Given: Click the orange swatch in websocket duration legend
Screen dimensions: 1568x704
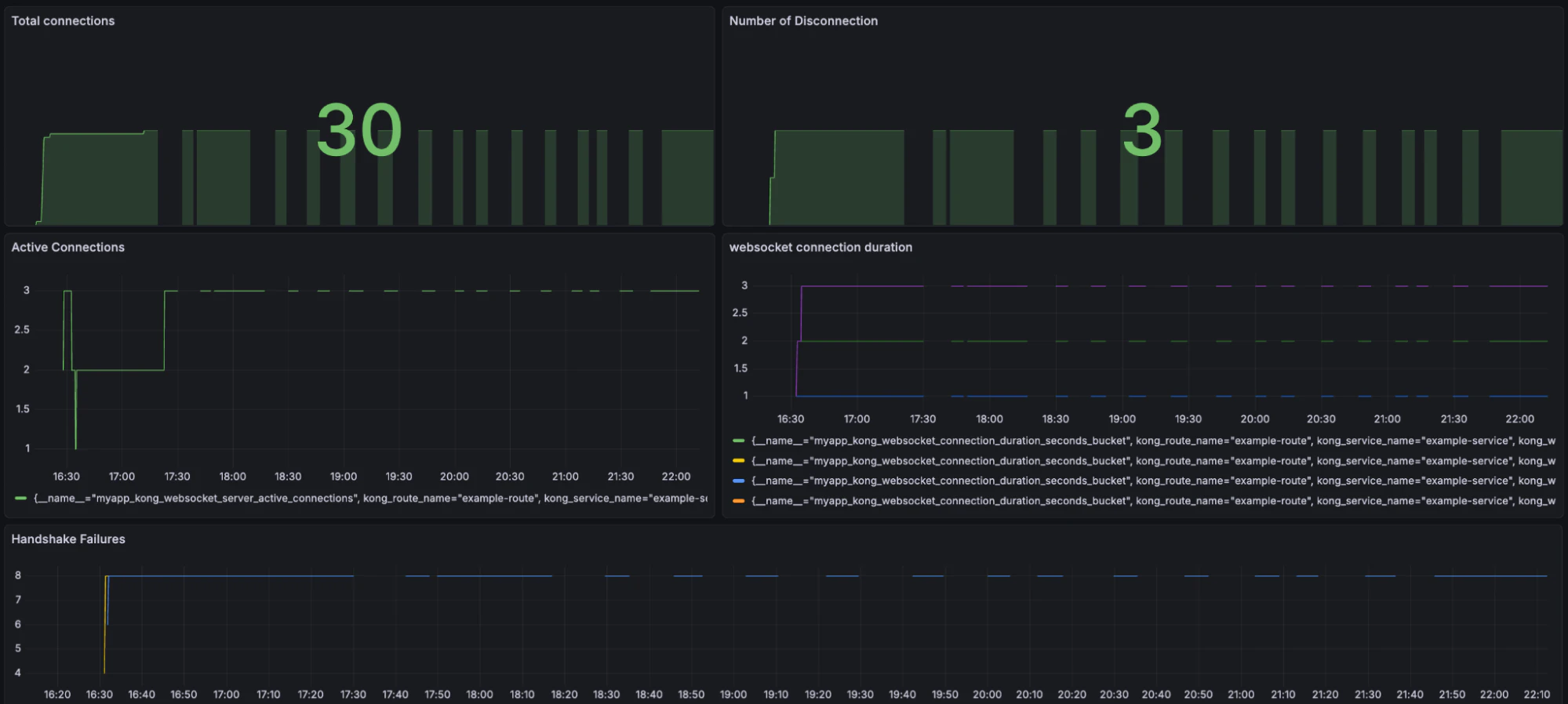Looking at the screenshot, I should point(738,501).
